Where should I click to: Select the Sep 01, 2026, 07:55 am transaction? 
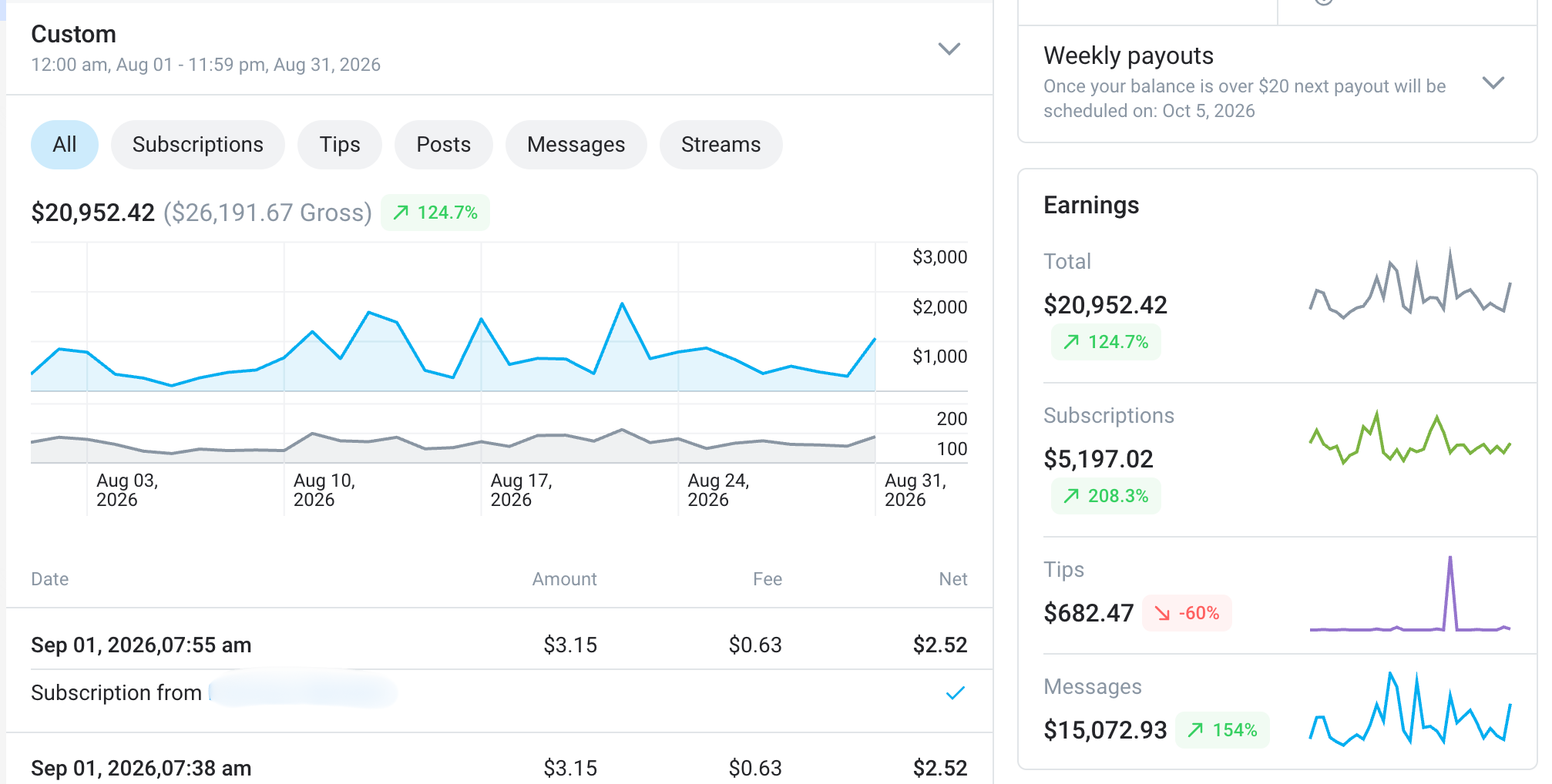point(499,645)
